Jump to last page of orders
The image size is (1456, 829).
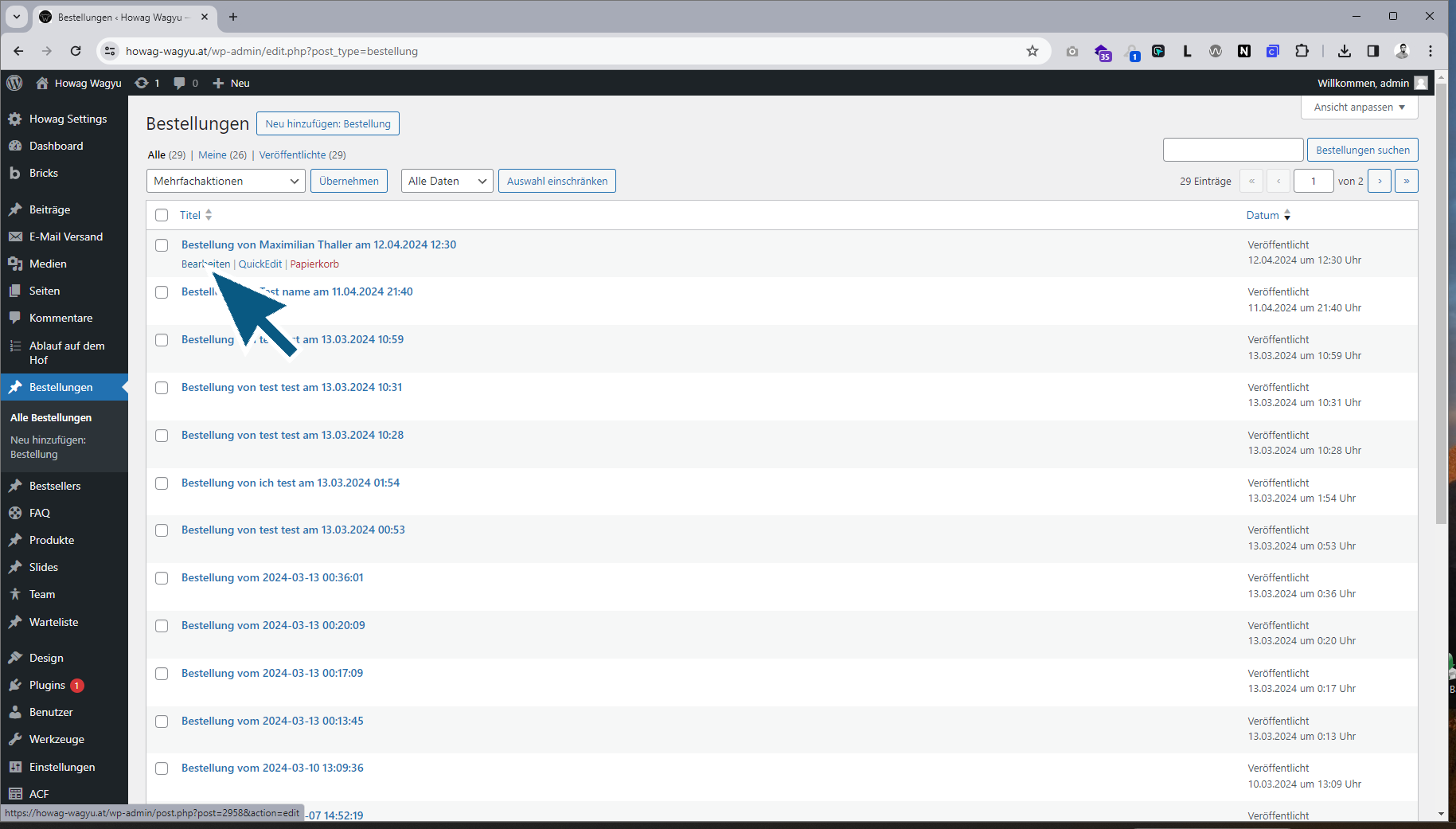[x=1407, y=181]
